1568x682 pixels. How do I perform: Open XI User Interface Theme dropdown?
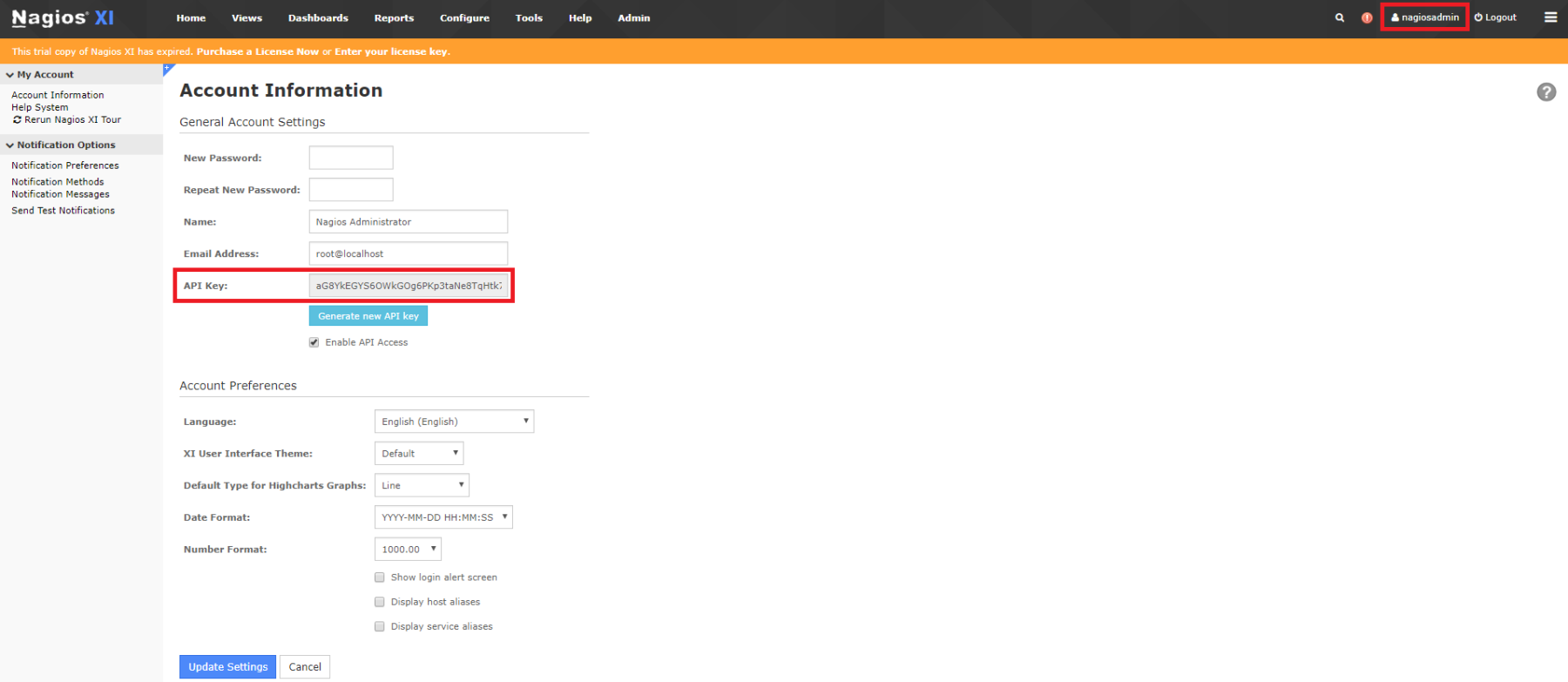(x=419, y=454)
